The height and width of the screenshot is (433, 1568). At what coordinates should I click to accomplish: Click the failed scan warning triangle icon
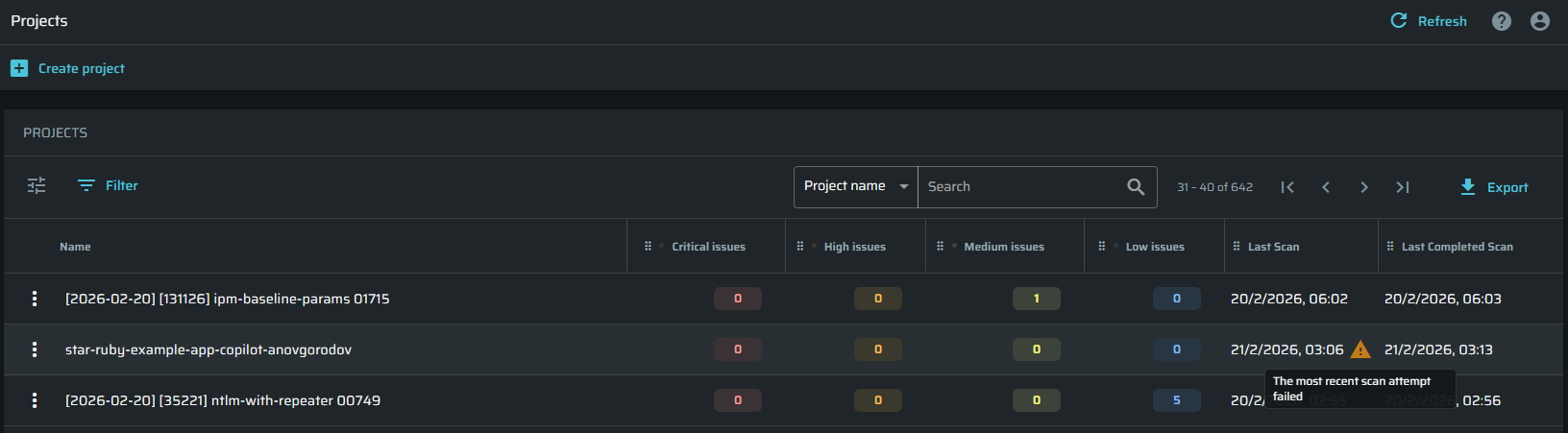point(1360,349)
